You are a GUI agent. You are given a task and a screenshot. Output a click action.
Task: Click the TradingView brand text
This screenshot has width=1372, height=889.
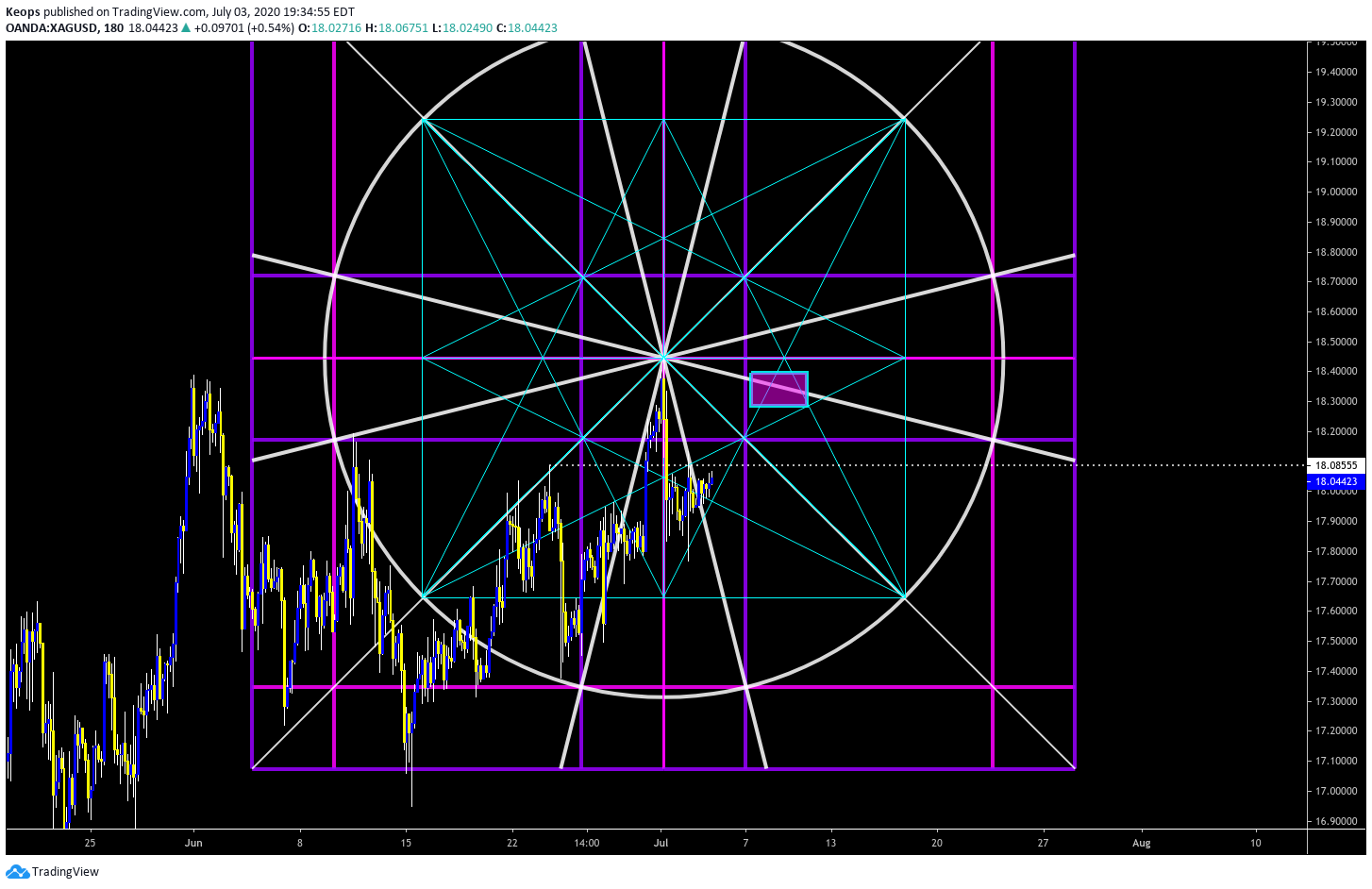tap(65, 872)
